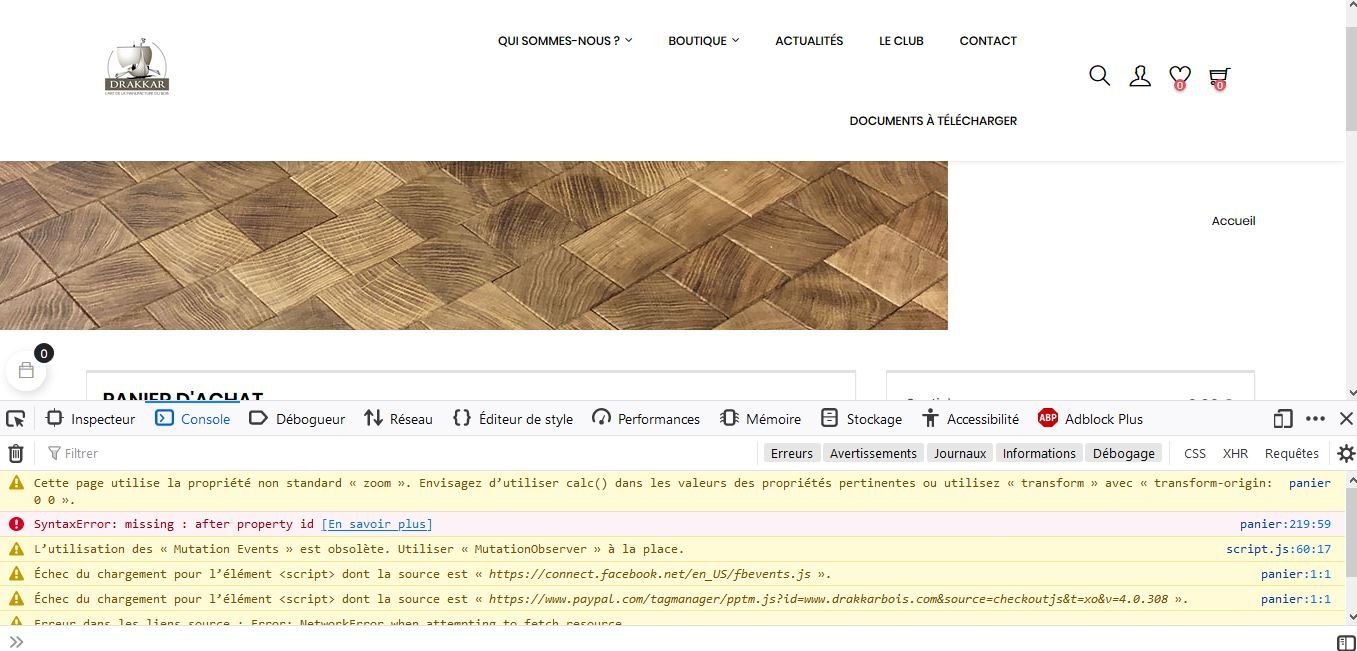Open the devtools more options ellipsis
This screenshot has height=651, width=1357.
click(x=1315, y=418)
